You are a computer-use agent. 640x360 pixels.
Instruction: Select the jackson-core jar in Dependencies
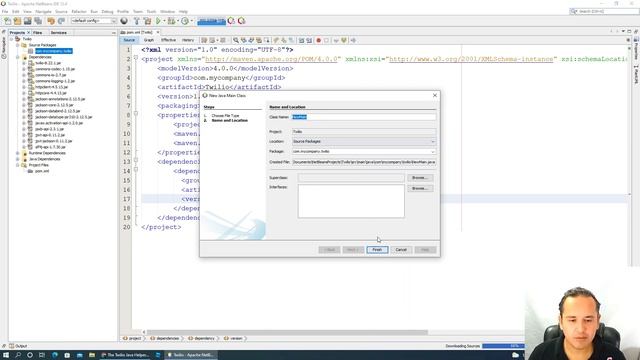pos(54,105)
